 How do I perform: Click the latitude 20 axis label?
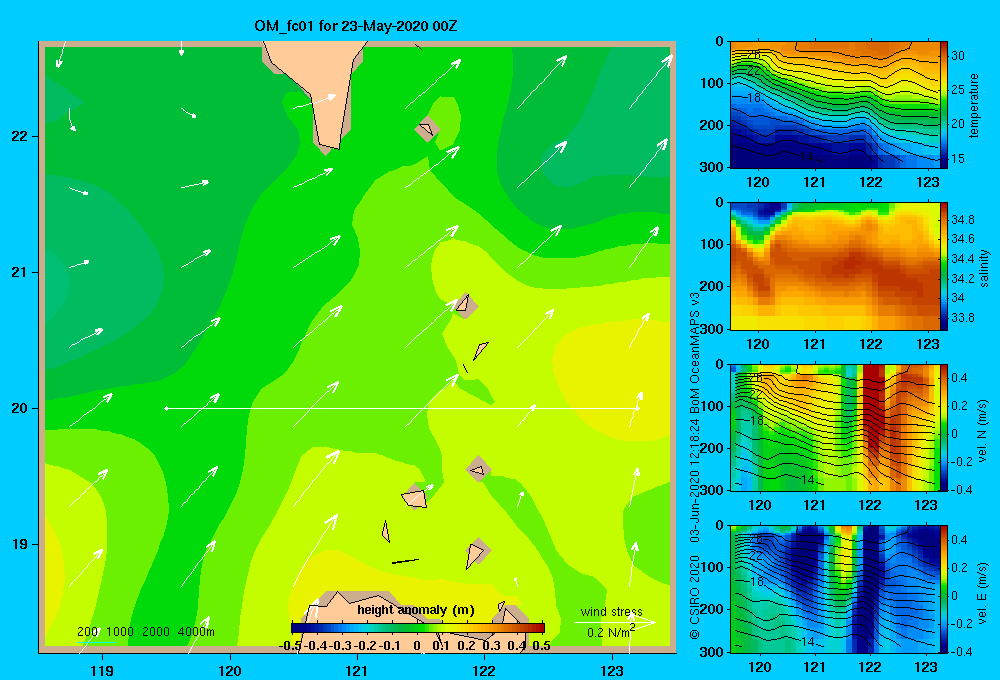(x=19, y=408)
